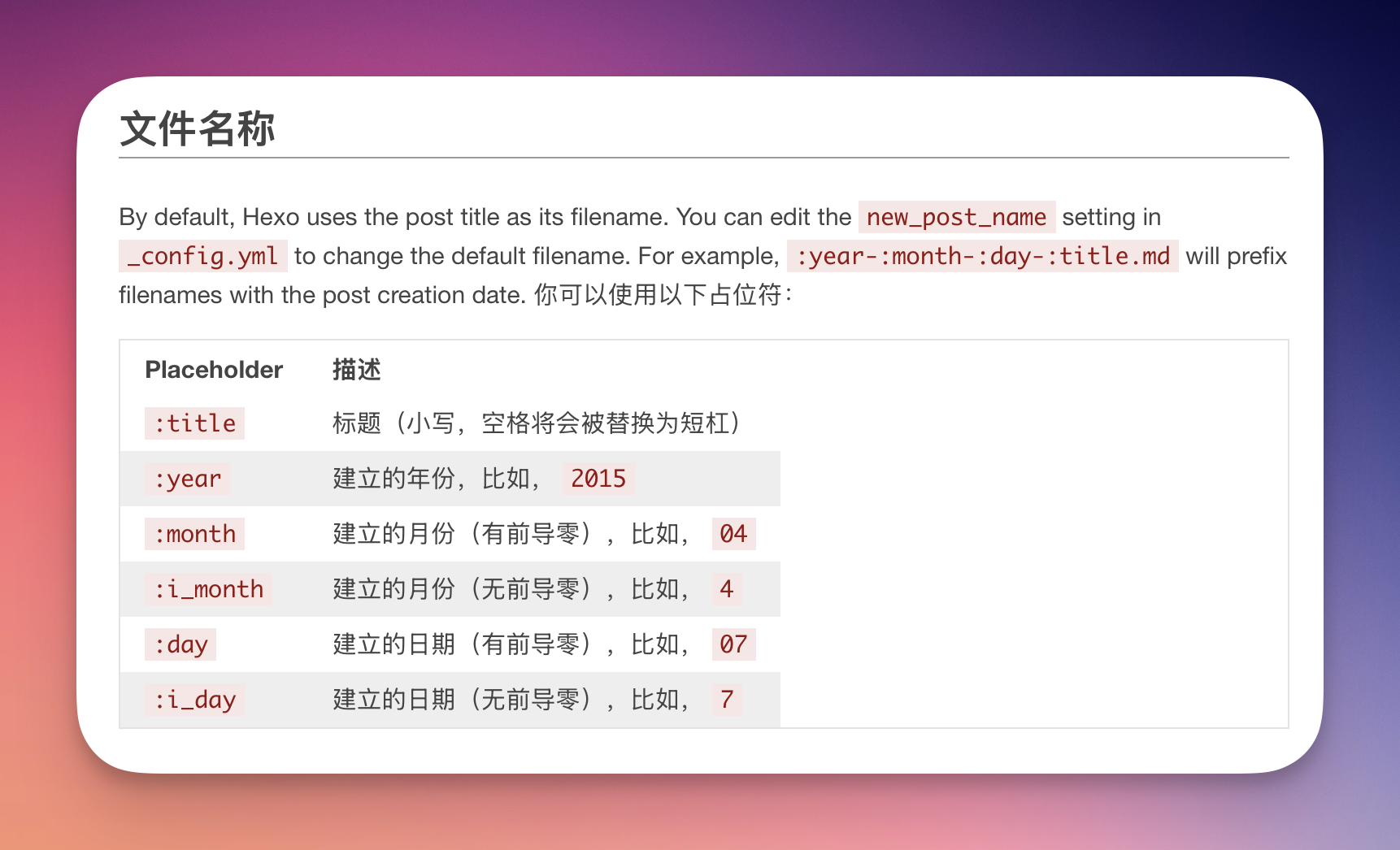
Task: Click the _config.yml code snippet
Action: point(203,256)
